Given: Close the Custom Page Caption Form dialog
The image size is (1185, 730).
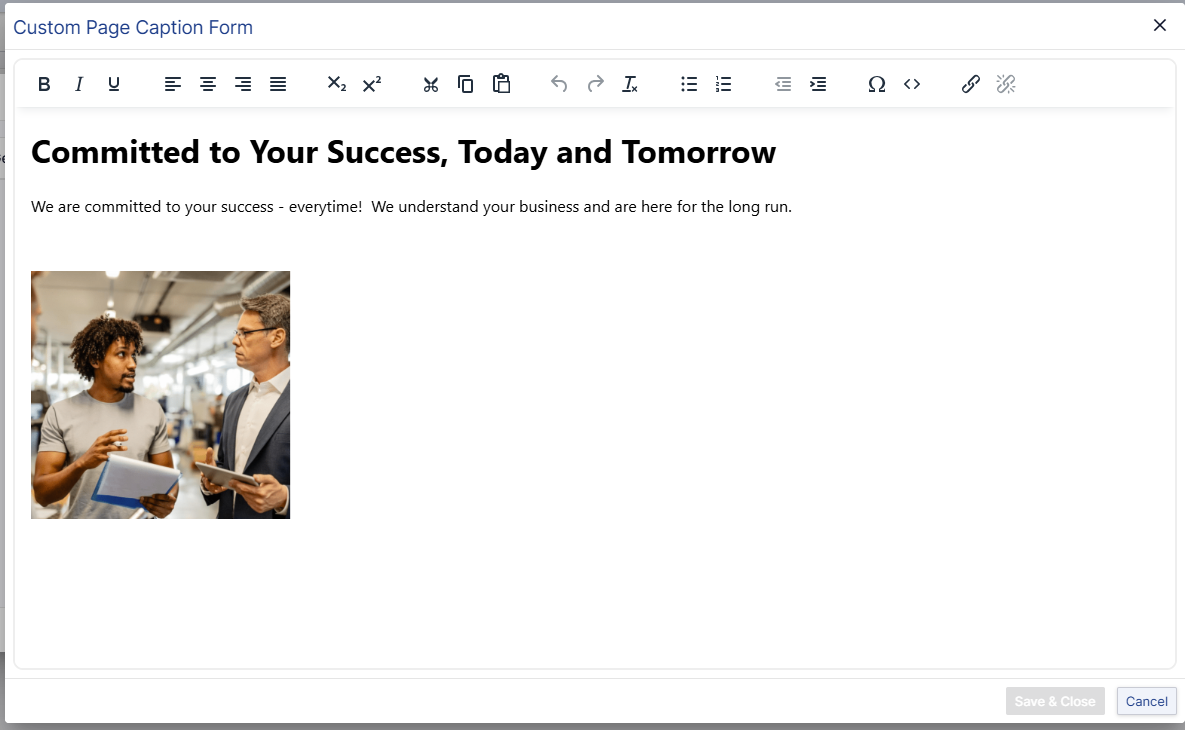Looking at the screenshot, I should coord(1159,26).
